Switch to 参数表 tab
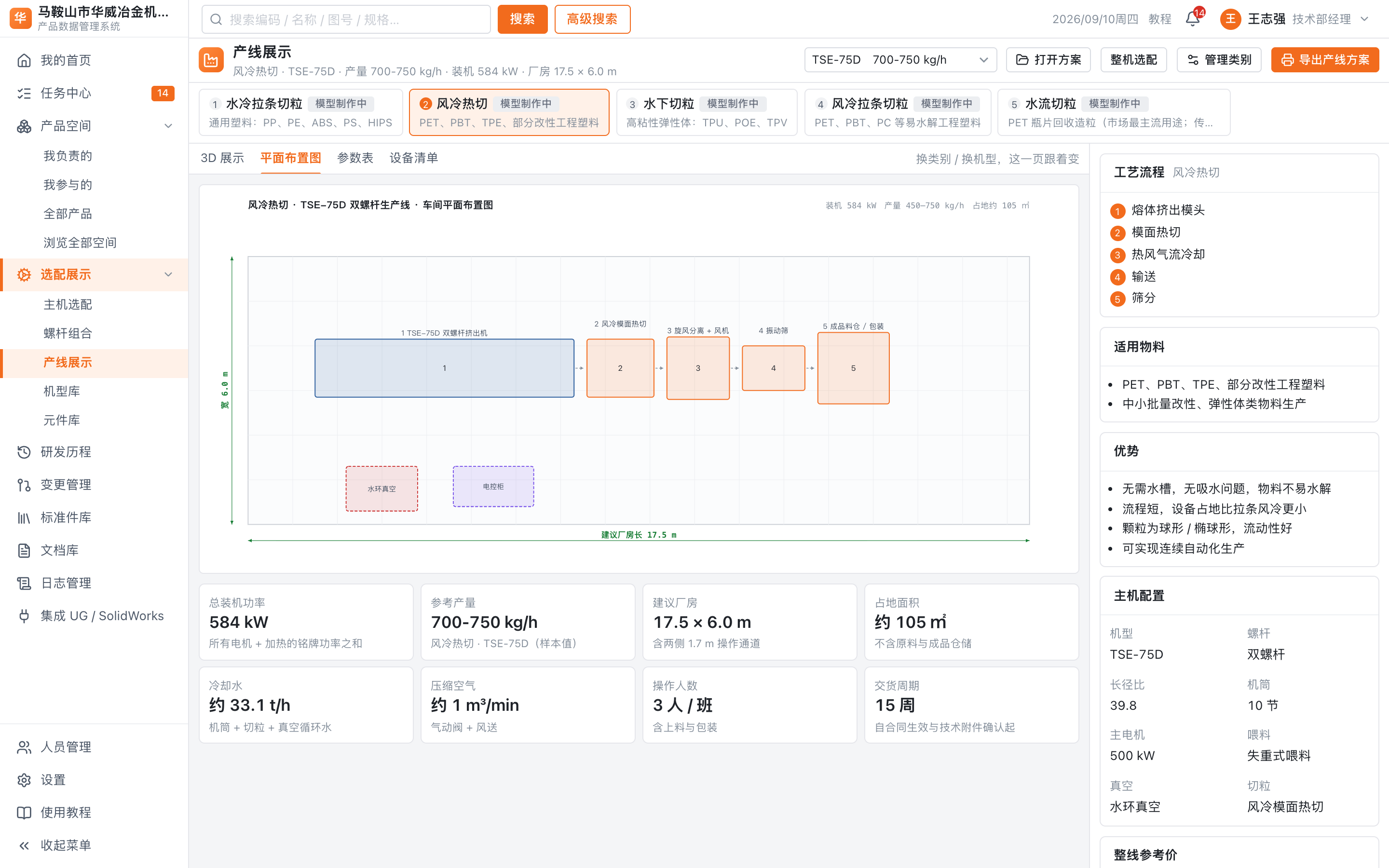The height and width of the screenshot is (868, 1389). pos(354,158)
